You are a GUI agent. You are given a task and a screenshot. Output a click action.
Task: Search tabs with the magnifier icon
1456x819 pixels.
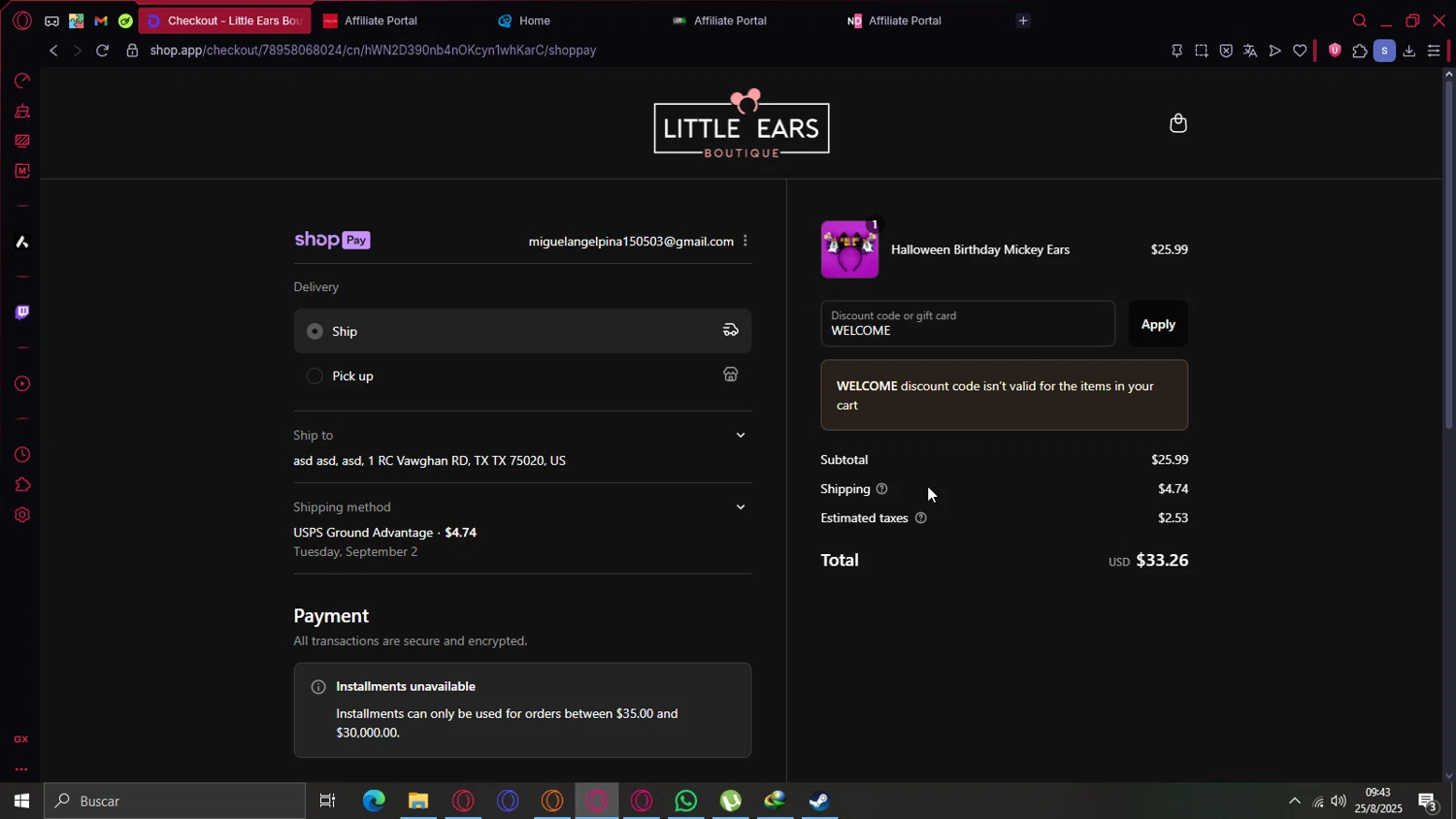(x=1359, y=20)
